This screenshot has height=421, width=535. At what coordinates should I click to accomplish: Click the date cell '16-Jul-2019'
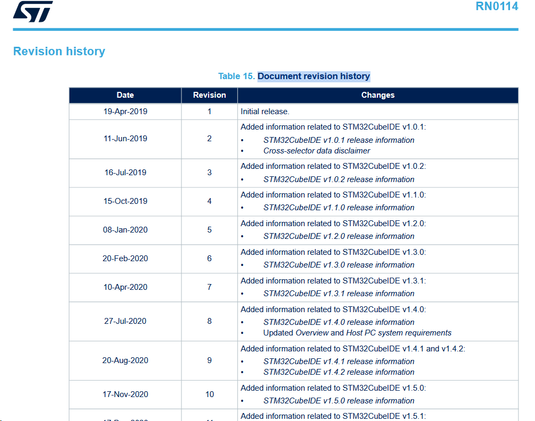pos(125,172)
